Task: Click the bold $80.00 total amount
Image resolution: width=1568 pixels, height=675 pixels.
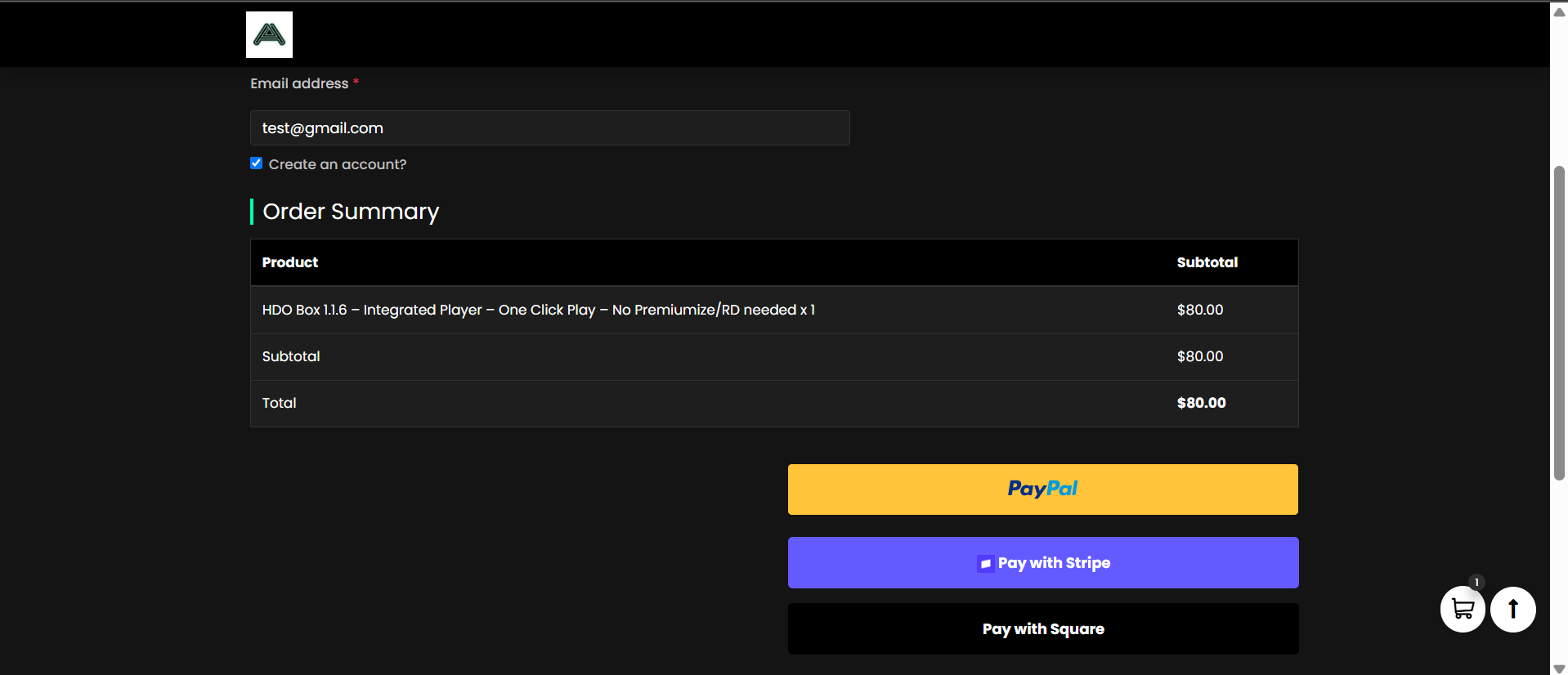Action: [x=1201, y=403]
